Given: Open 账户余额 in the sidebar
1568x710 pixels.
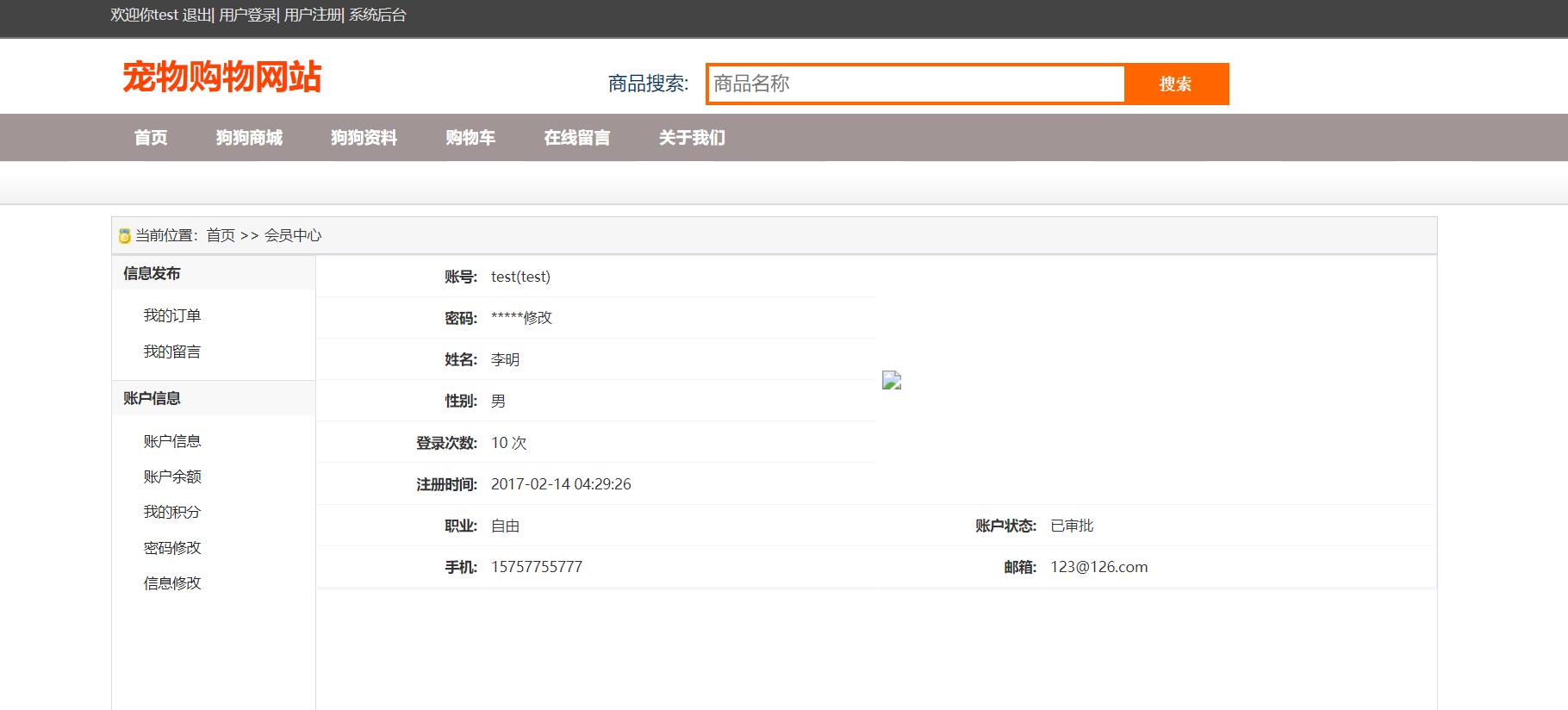Looking at the screenshot, I should (172, 476).
